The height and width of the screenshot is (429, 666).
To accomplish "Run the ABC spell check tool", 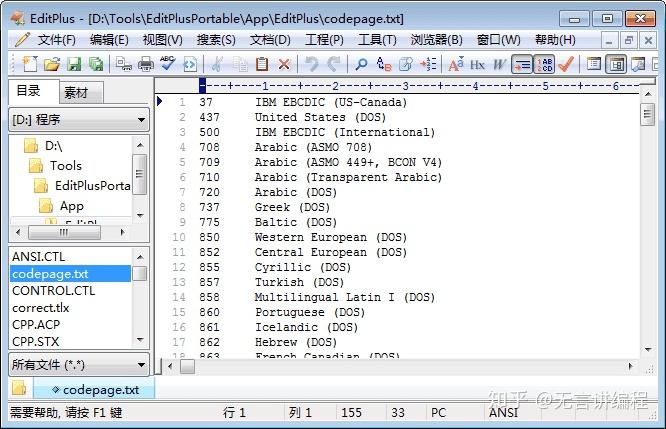I will point(168,64).
